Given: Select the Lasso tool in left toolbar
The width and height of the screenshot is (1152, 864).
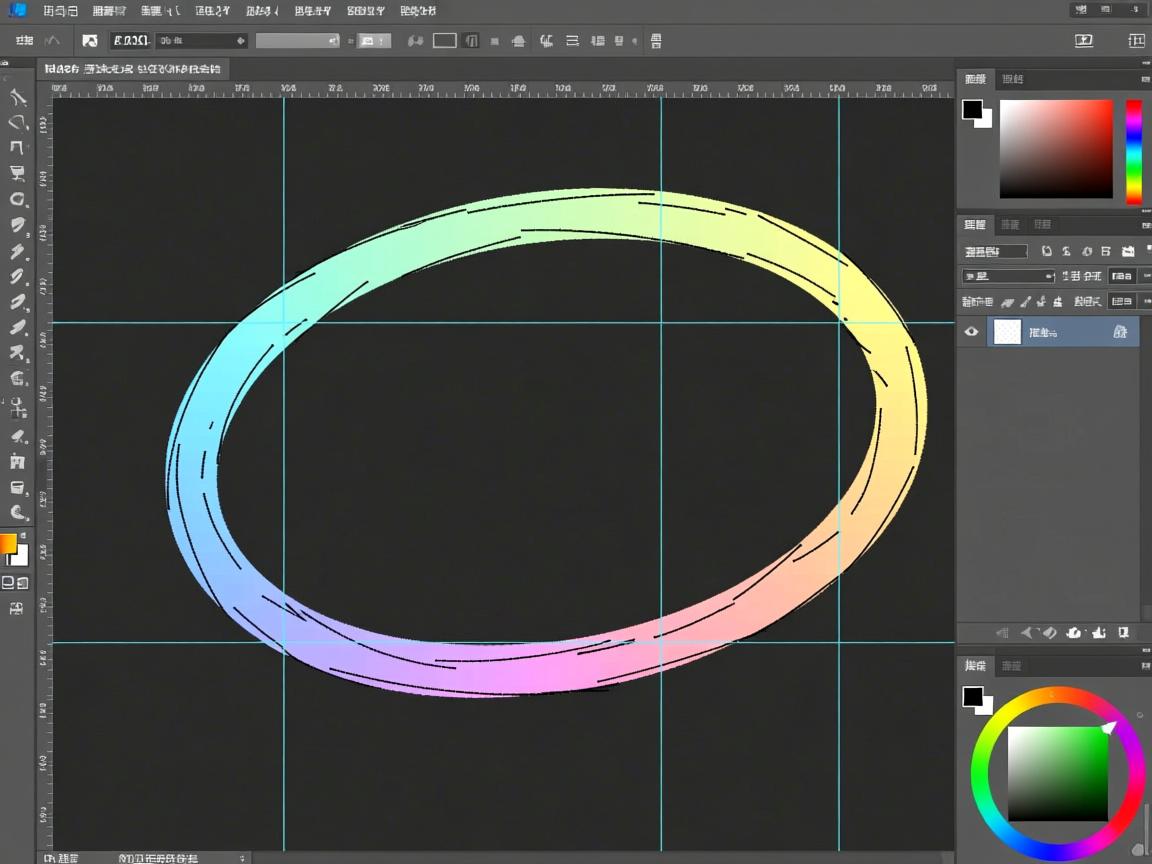Looking at the screenshot, I should tap(17, 122).
